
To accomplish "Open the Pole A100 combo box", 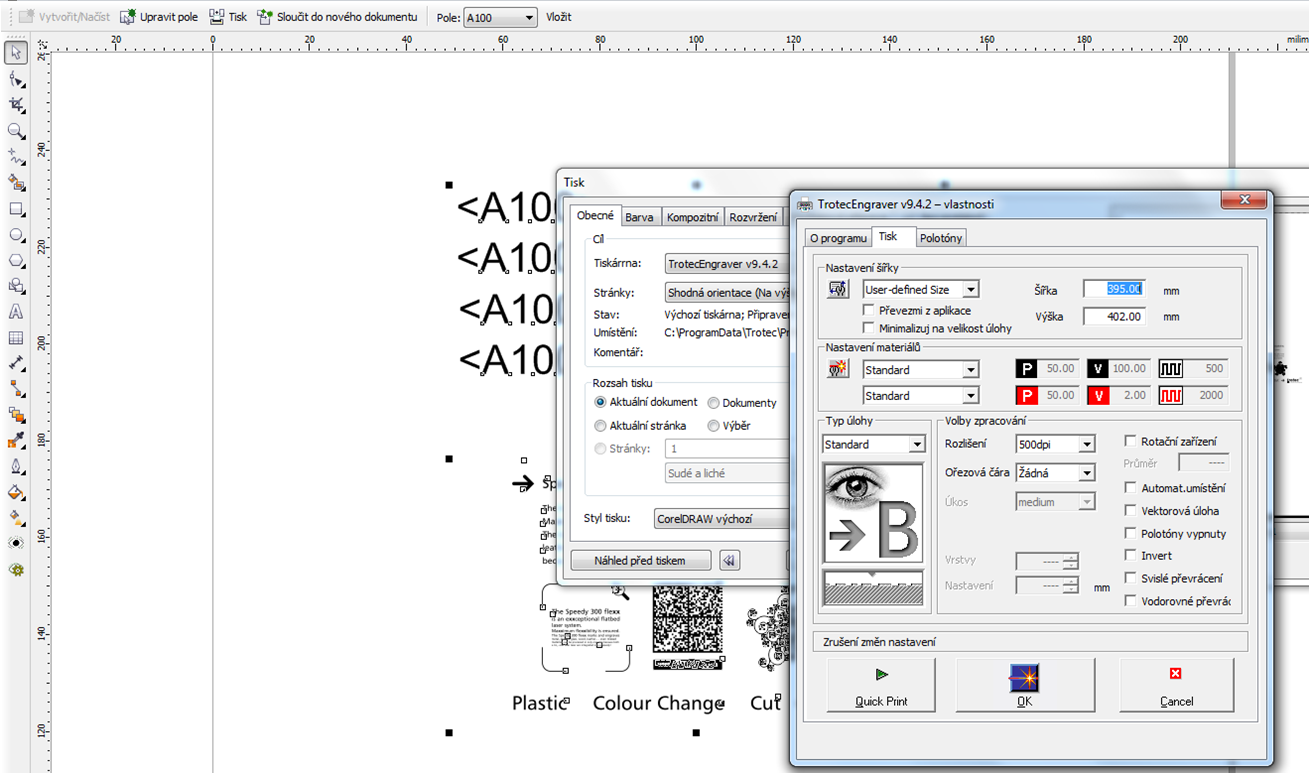I will (x=528, y=18).
